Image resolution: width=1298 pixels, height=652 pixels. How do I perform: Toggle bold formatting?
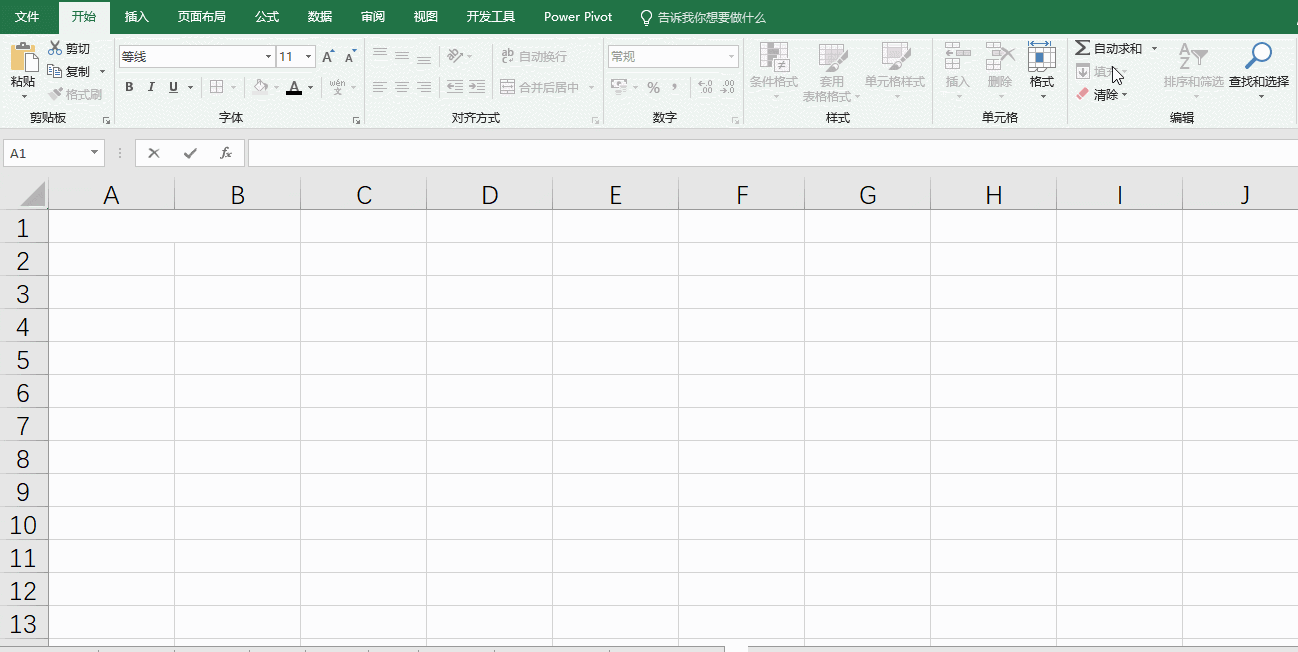coord(128,87)
